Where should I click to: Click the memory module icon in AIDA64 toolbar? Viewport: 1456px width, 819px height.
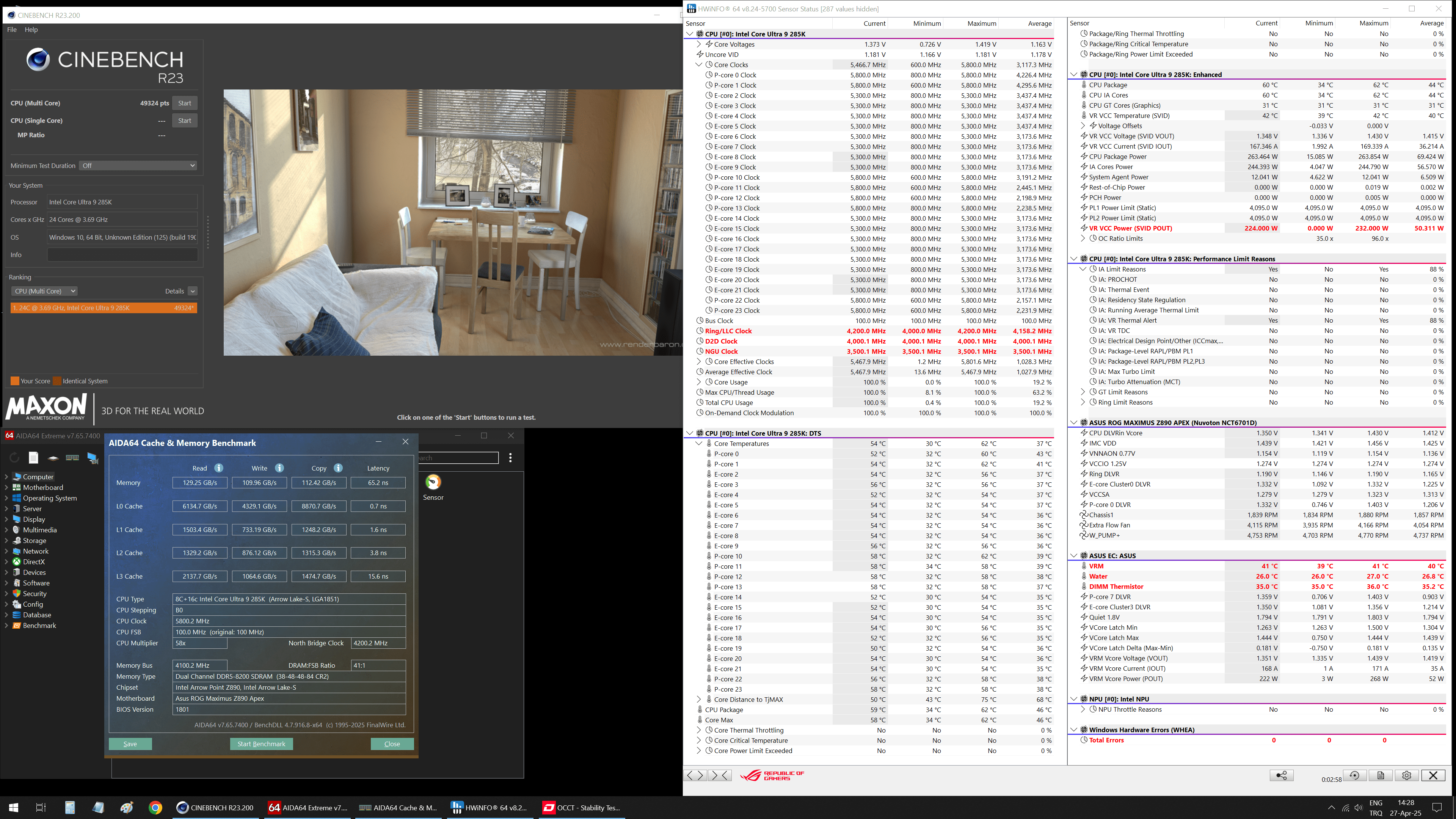point(72,457)
